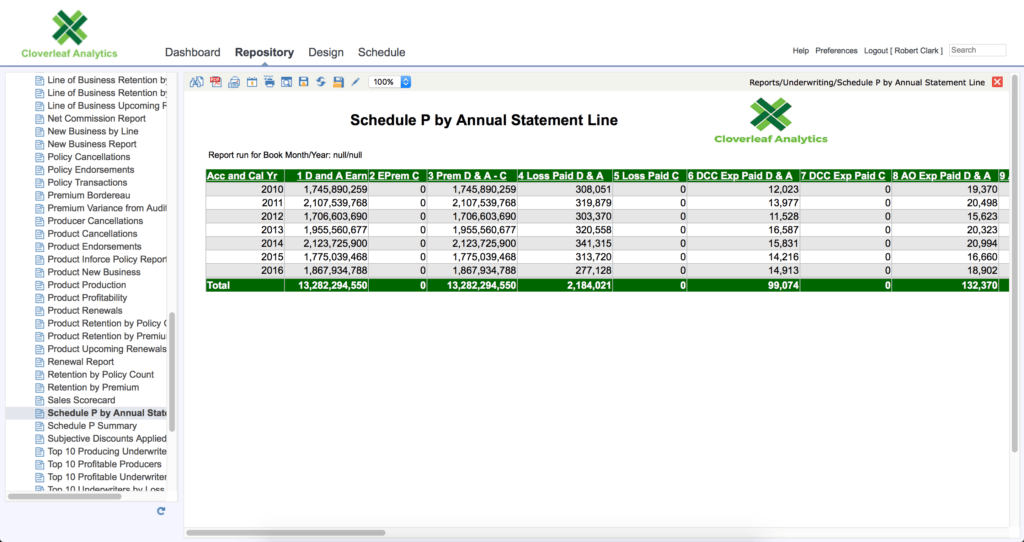
Task: Select Product Renewals report
Action: [x=85, y=310]
